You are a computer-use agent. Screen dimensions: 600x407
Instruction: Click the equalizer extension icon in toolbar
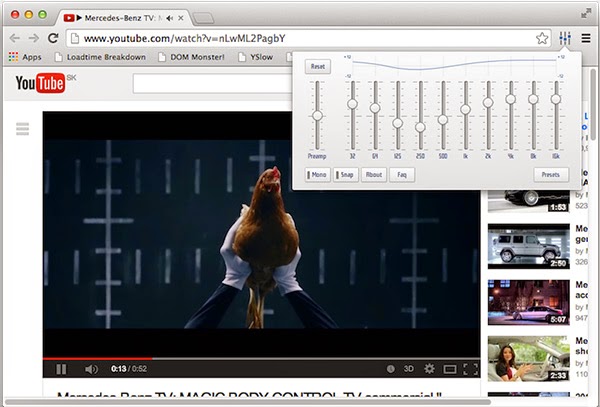pos(565,38)
